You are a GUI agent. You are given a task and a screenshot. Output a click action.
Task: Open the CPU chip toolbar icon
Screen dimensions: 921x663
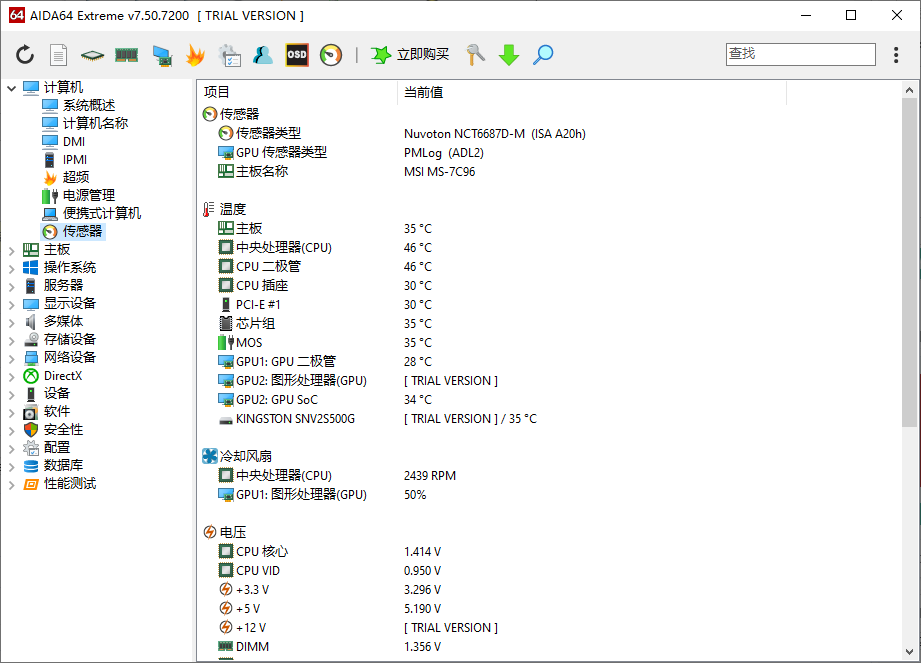(92, 55)
